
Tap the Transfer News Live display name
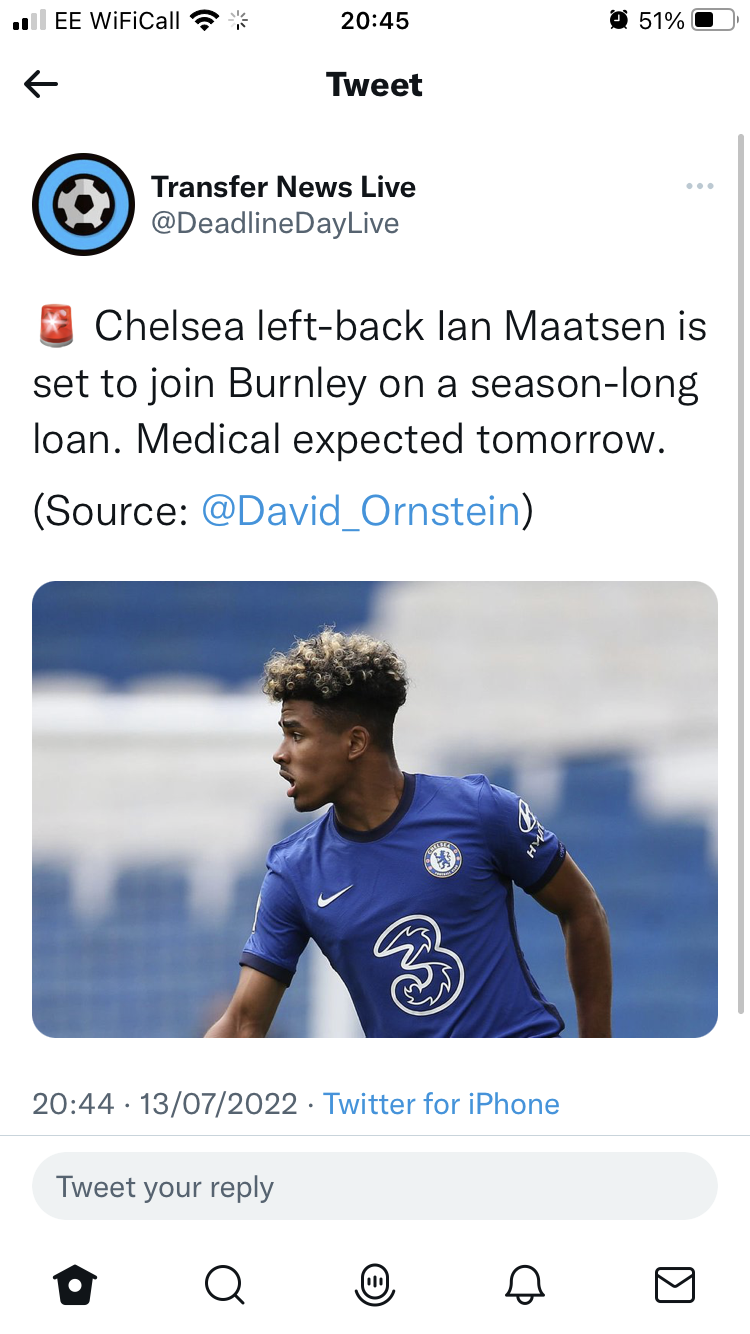pyautogui.click(x=283, y=187)
